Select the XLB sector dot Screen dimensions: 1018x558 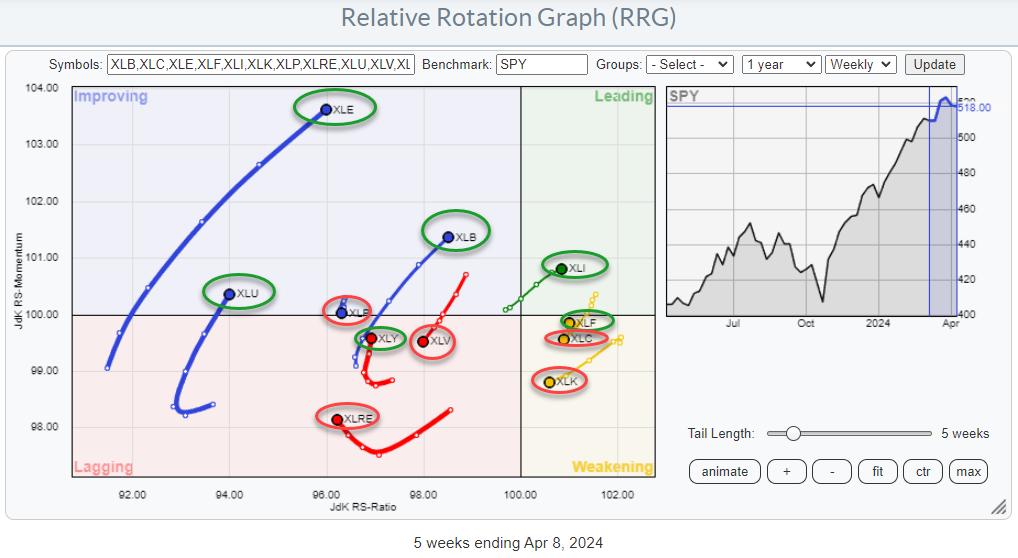(x=448, y=237)
